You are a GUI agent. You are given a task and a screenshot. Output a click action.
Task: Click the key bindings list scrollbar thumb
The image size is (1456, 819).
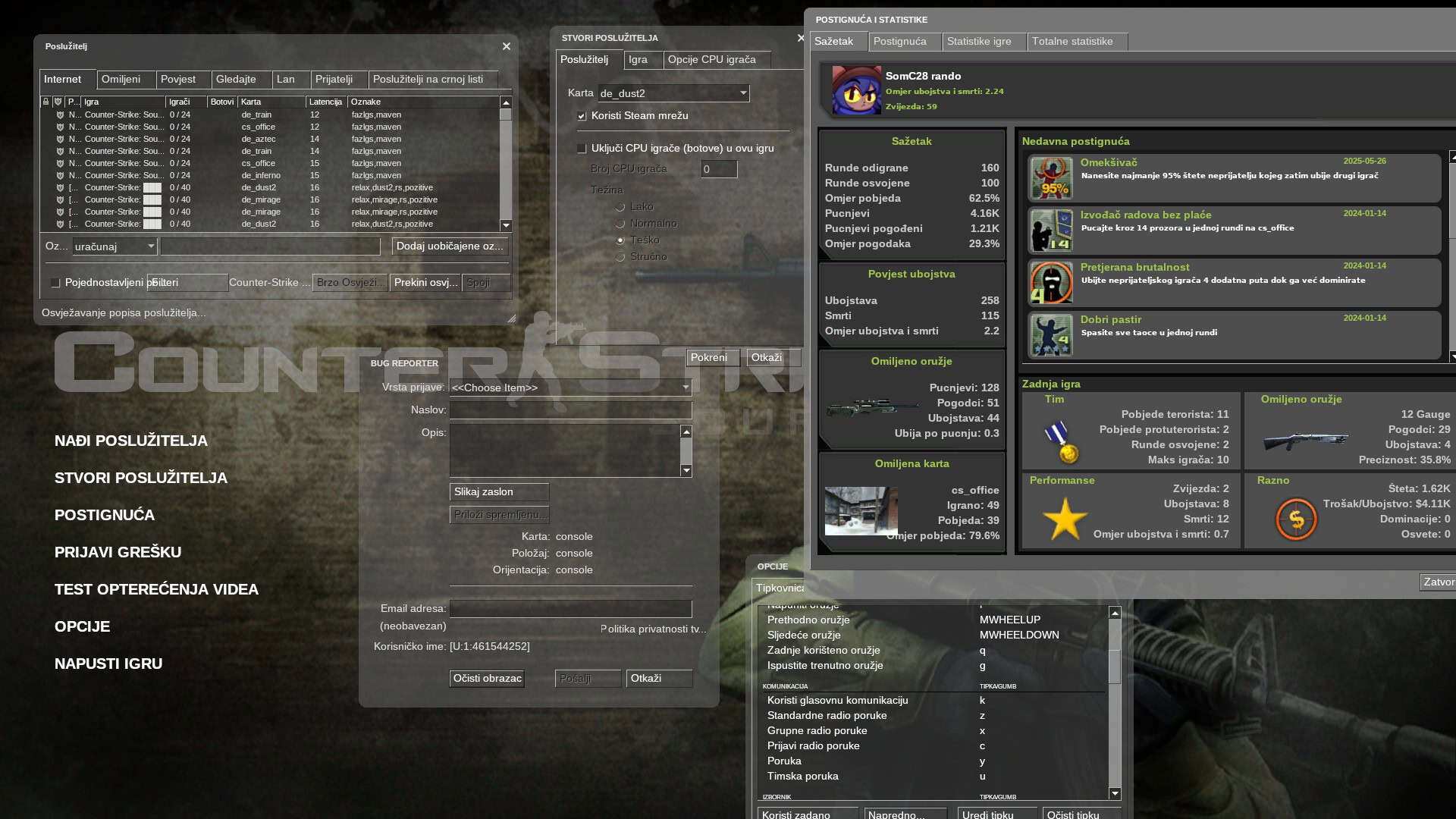click(1115, 666)
